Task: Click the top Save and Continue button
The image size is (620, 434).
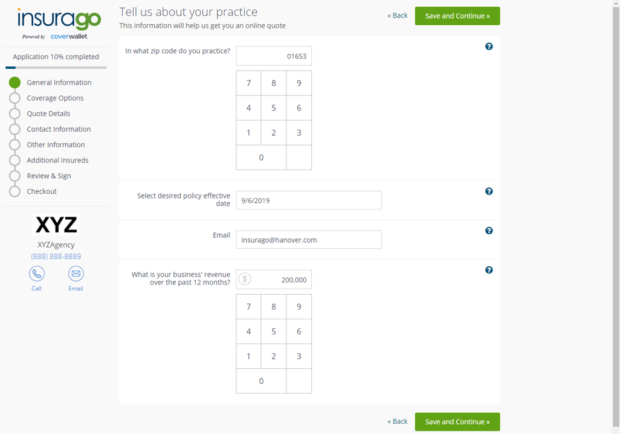Action: pyautogui.click(x=457, y=16)
